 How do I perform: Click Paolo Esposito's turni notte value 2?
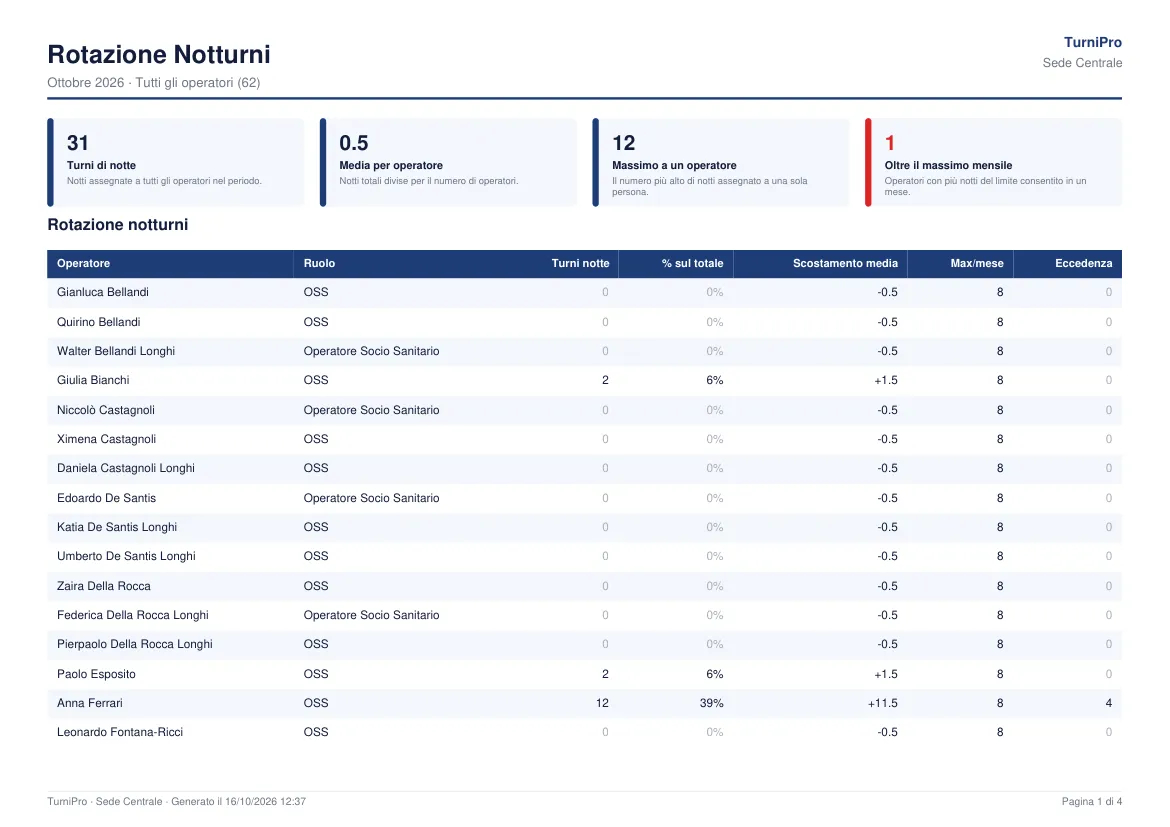click(605, 674)
